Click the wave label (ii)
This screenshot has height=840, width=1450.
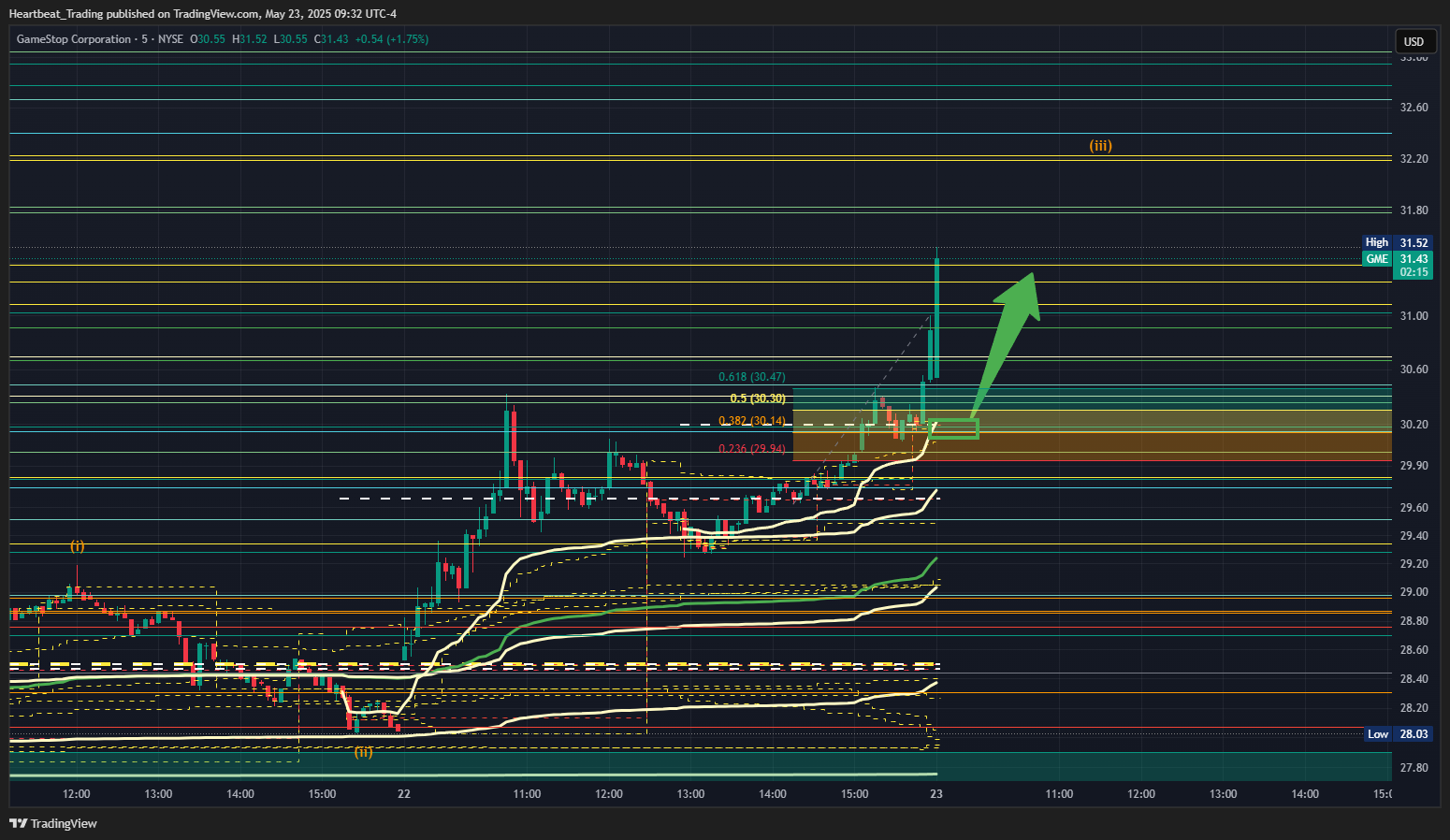[x=364, y=751]
